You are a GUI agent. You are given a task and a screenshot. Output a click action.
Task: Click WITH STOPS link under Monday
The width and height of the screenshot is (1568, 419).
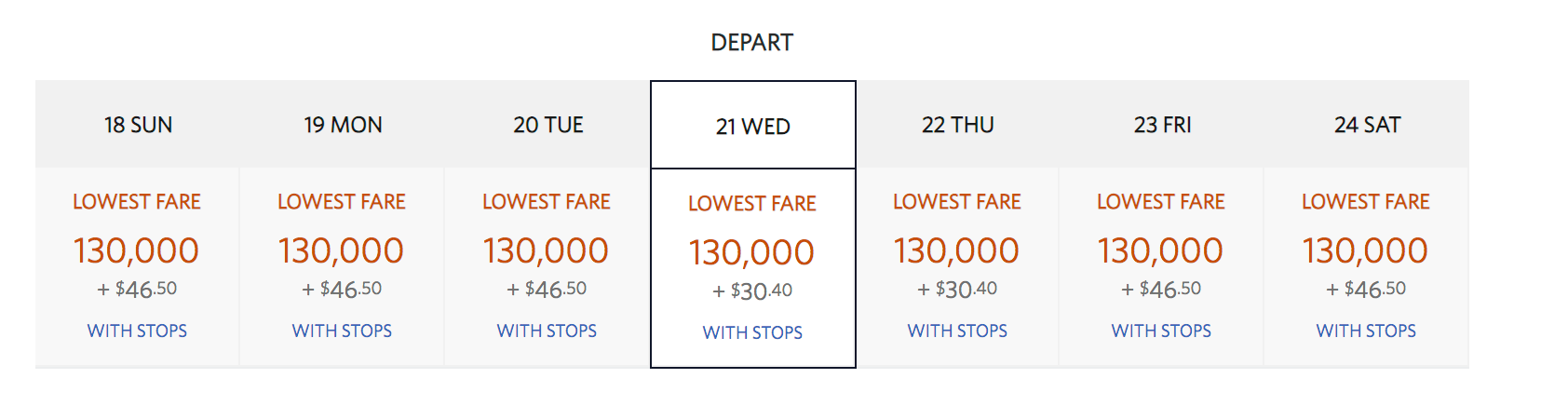click(342, 331)
